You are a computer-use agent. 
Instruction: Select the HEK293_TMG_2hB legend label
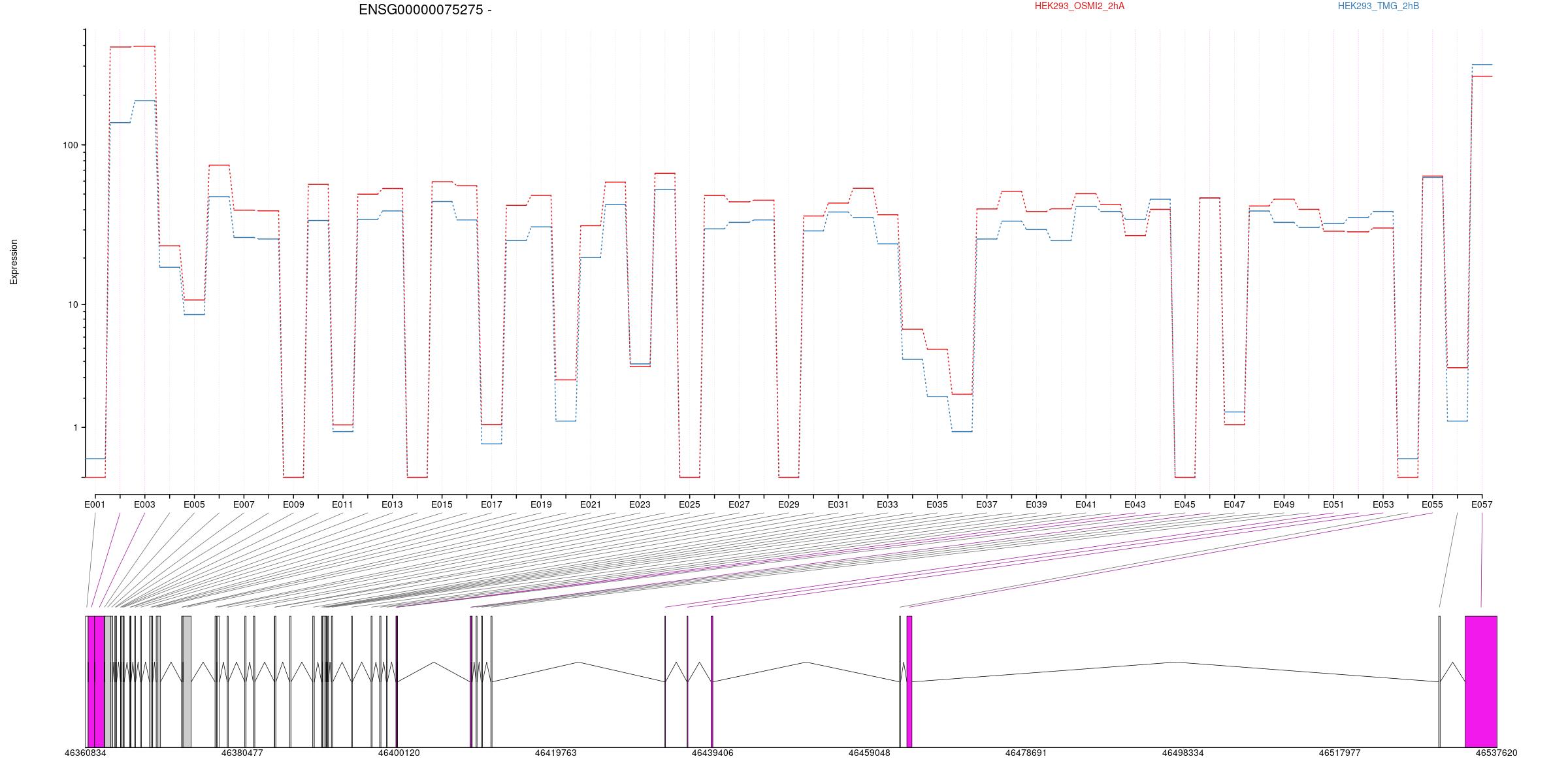[x=1379, y=6]
